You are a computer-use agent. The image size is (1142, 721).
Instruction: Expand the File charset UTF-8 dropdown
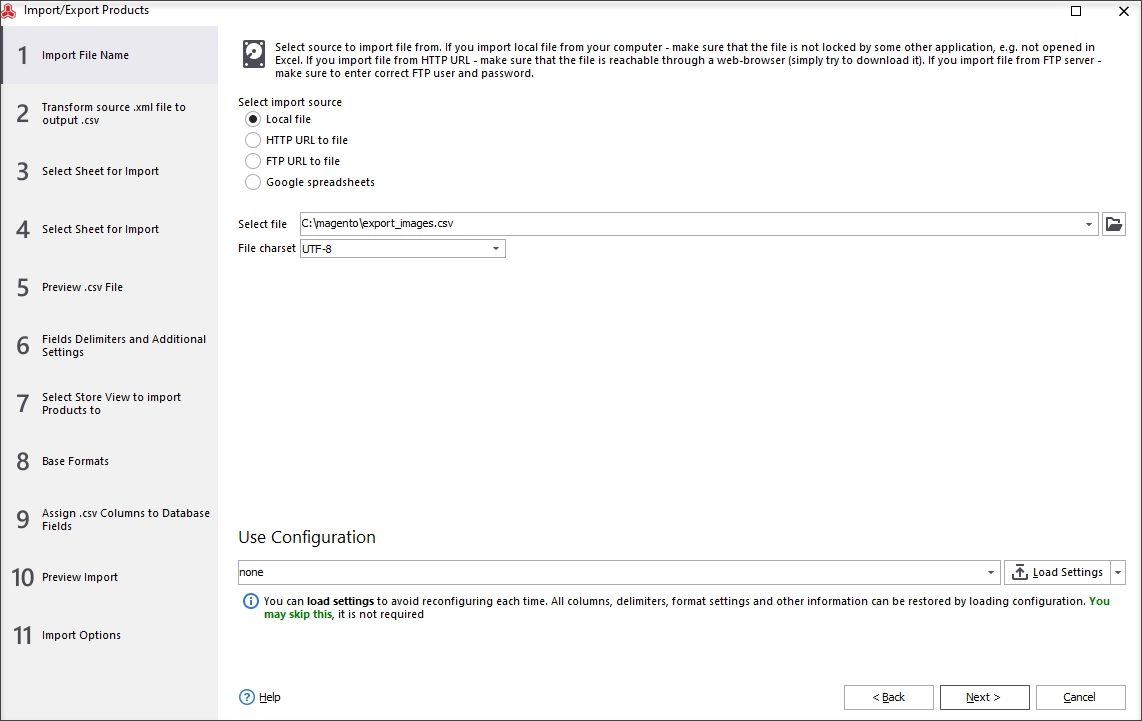click(x=496, y=249)
